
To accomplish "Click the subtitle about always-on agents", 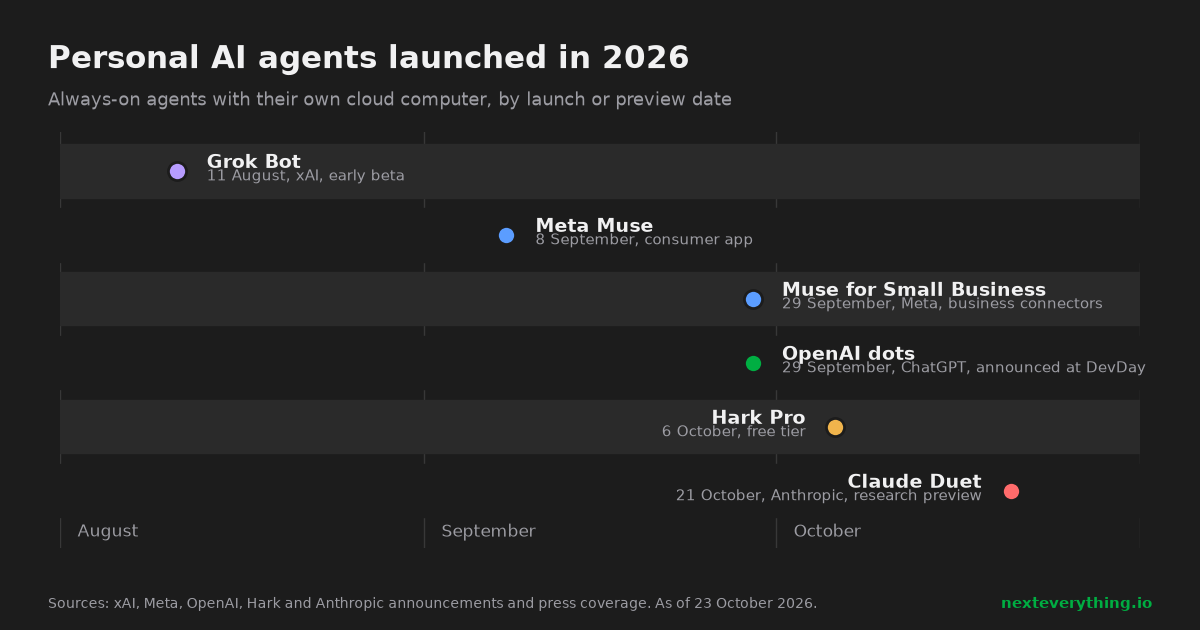I will [x=390, y=100].
